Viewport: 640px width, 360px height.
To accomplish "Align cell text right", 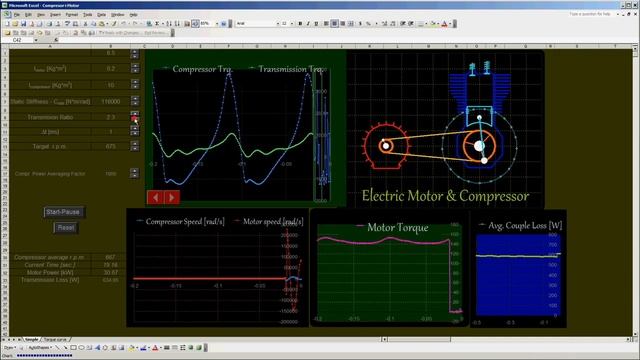I will [342, 24].
